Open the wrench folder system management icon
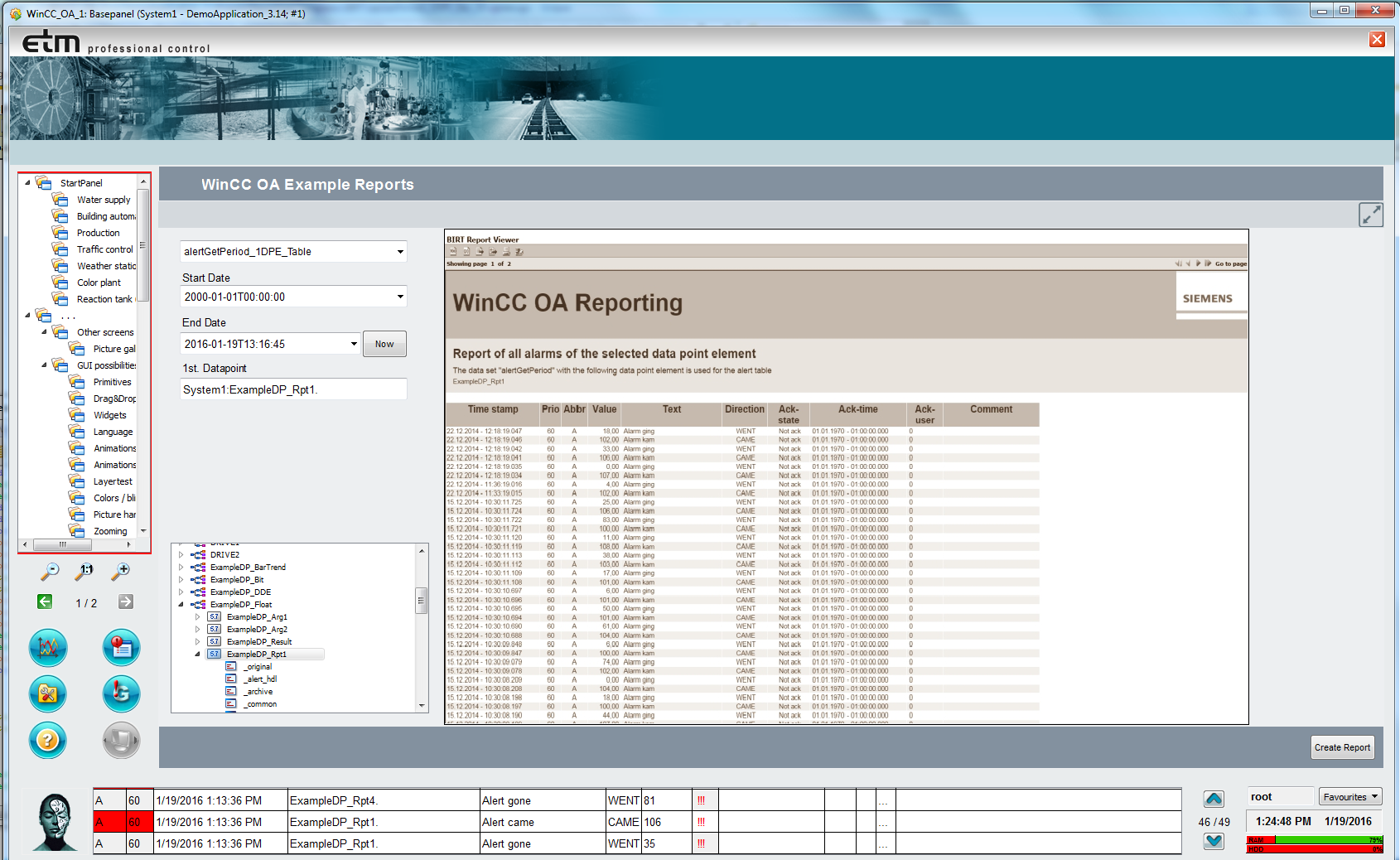The image size is (1400, 860). [x=48, y=694]
